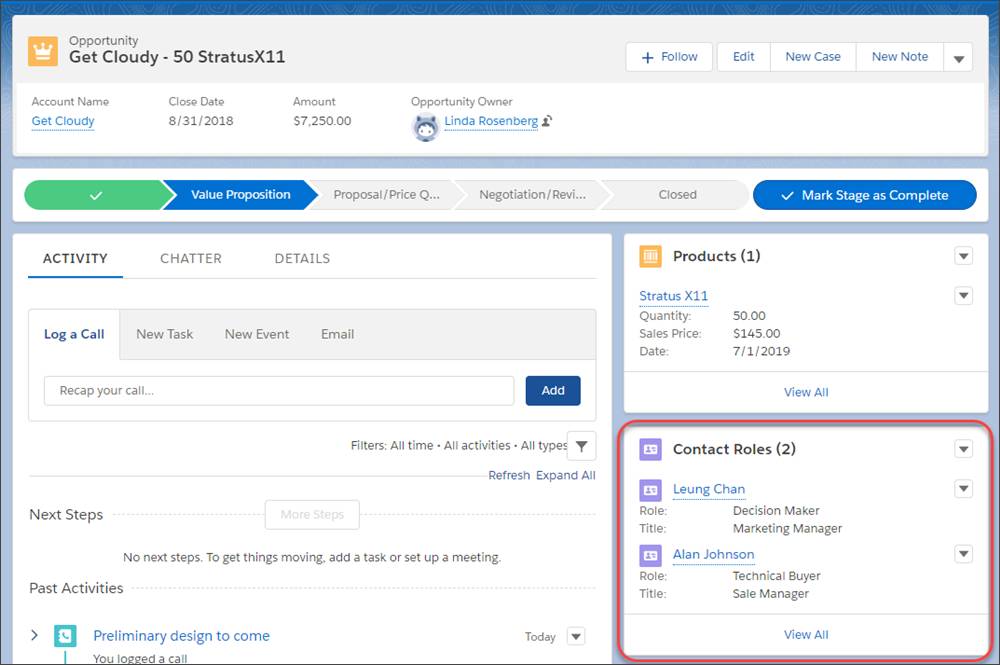
Task: Open the Alan Johnson contact link
Action: coord(713,555)
